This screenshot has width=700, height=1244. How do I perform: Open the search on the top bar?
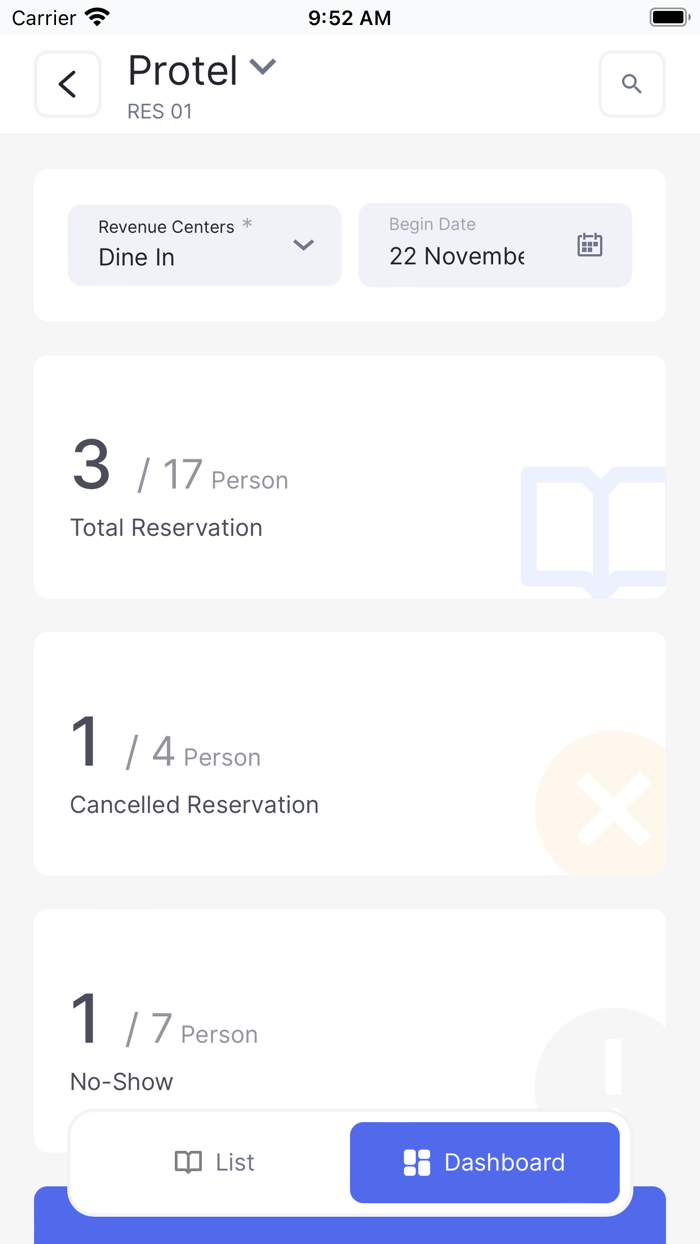[x=632, y=84]
